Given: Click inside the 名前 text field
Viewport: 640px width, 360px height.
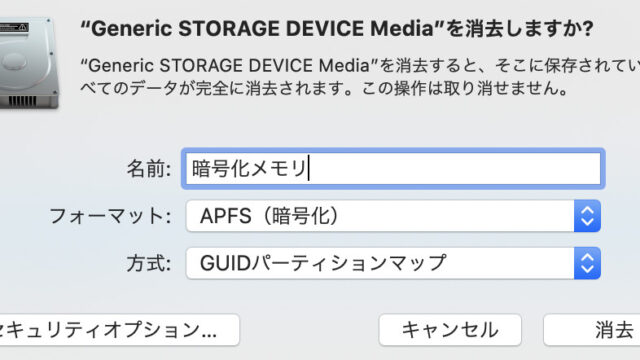Looking at the screenshot, I should [393, 169].
